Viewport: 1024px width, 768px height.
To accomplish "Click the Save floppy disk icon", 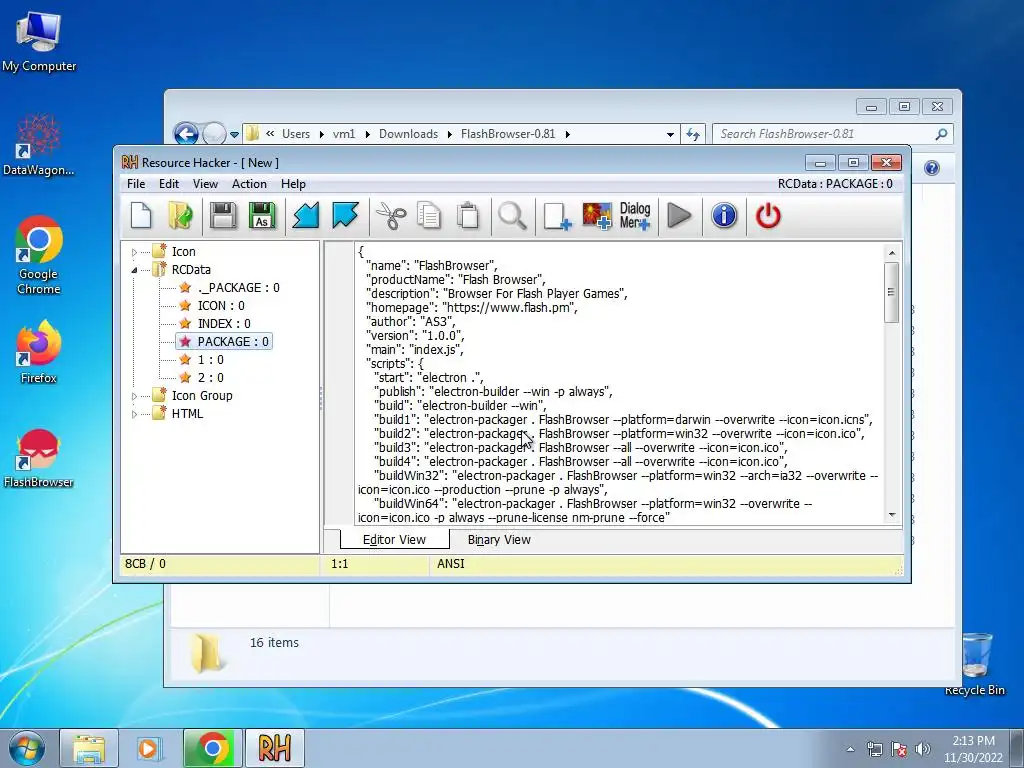I will coord(223,216).
